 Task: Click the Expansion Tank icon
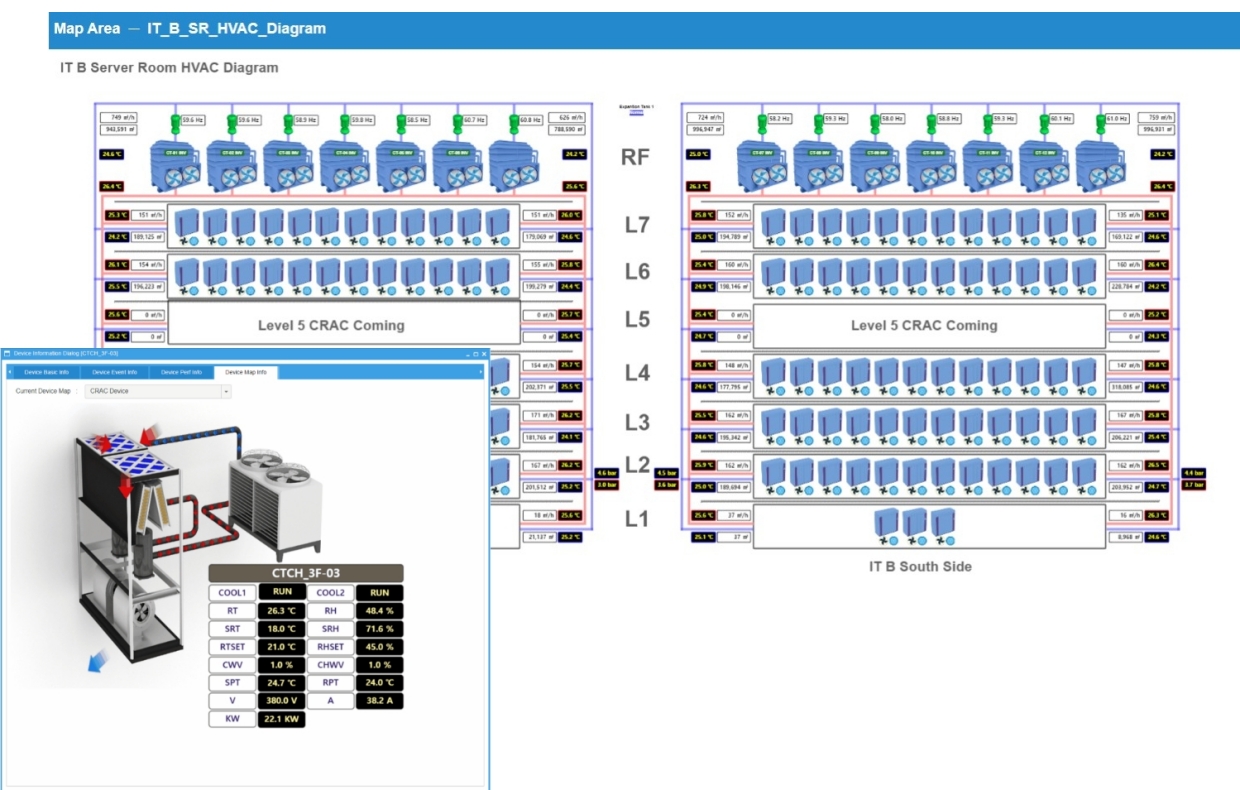click(635, 111)
